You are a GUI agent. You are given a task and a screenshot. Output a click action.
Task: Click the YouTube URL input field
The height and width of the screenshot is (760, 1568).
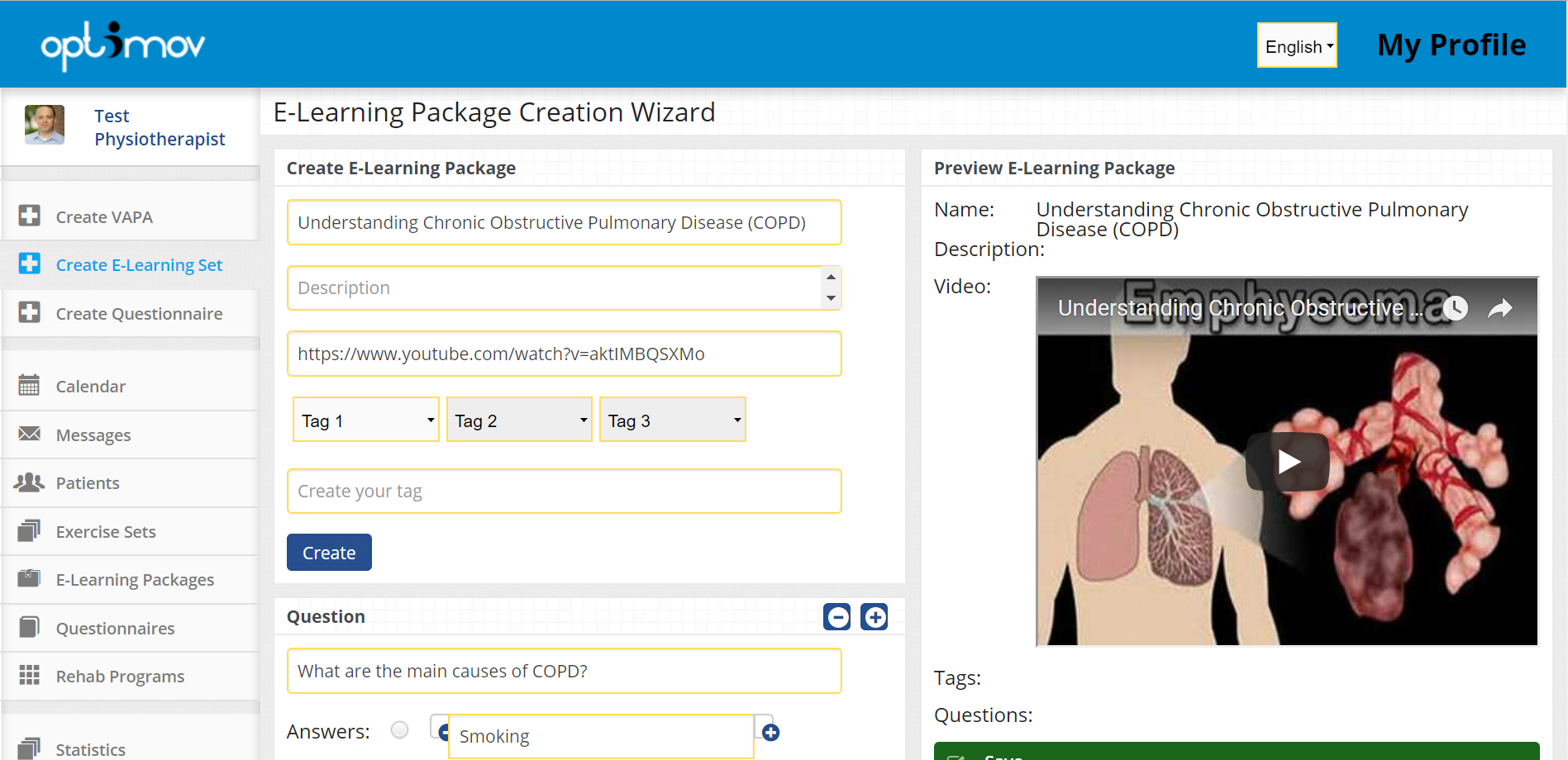coord(565,354)
